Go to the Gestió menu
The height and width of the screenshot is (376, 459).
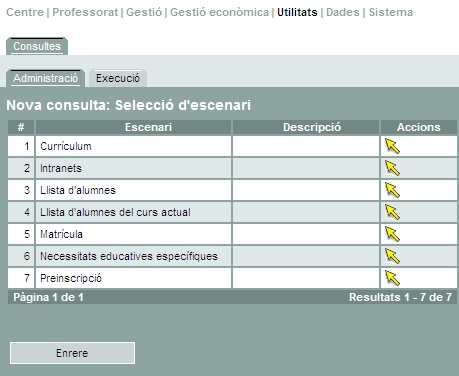[144, 12]
